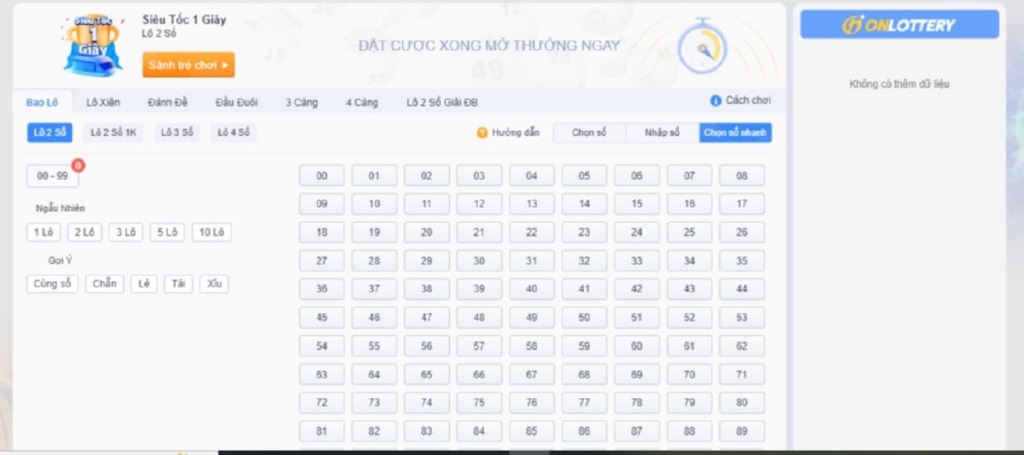
Task: Select number 00 in the grid
Action: pos(322,176)
